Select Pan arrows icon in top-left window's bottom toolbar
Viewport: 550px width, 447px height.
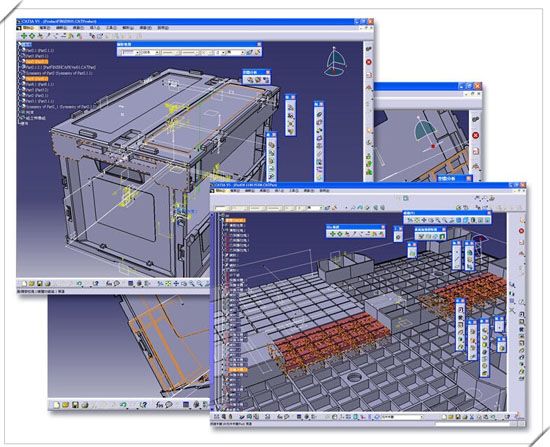click(x=176, y=283)
